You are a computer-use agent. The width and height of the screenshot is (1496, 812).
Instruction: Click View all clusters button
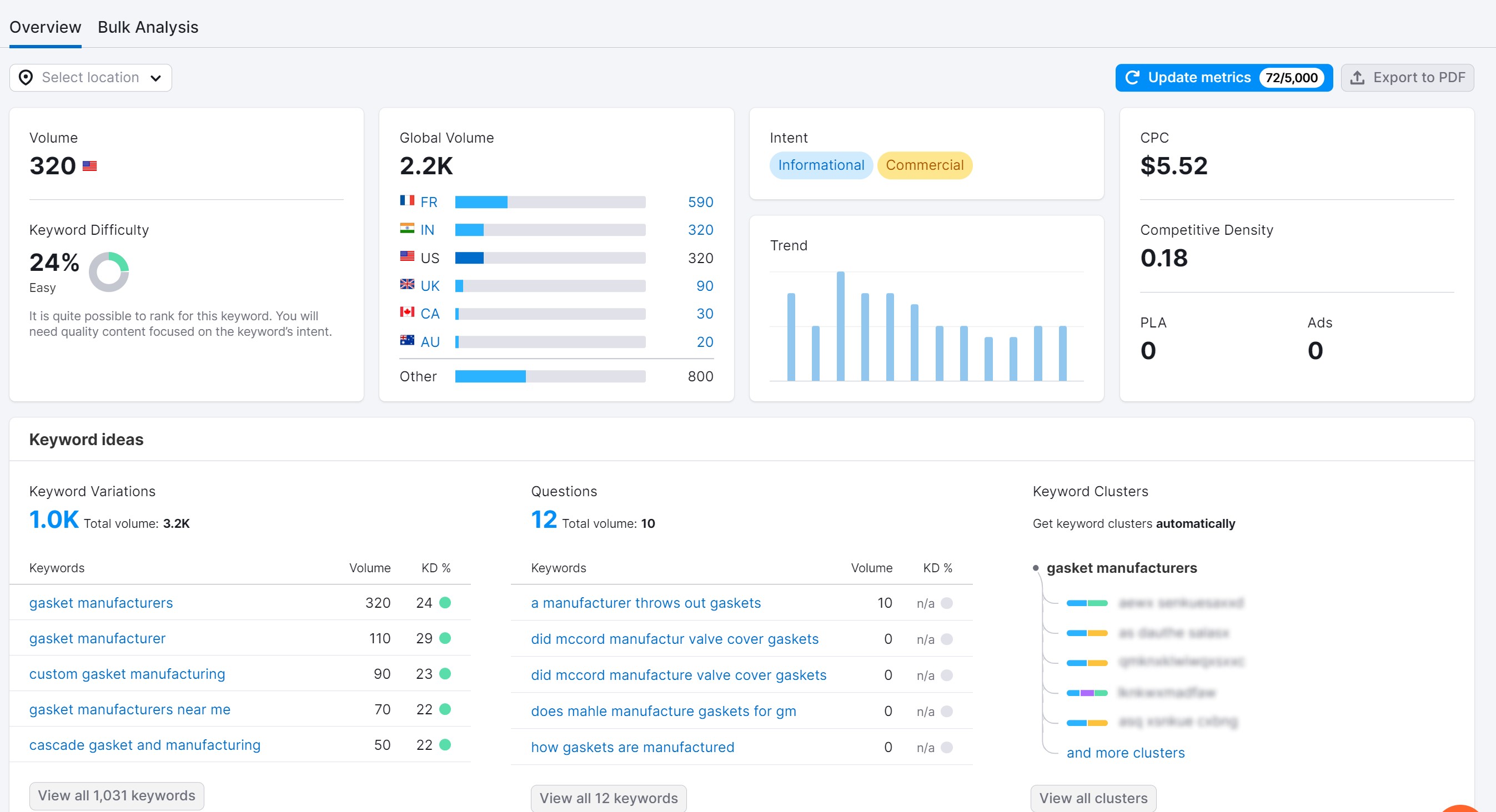pos(1092,798)
